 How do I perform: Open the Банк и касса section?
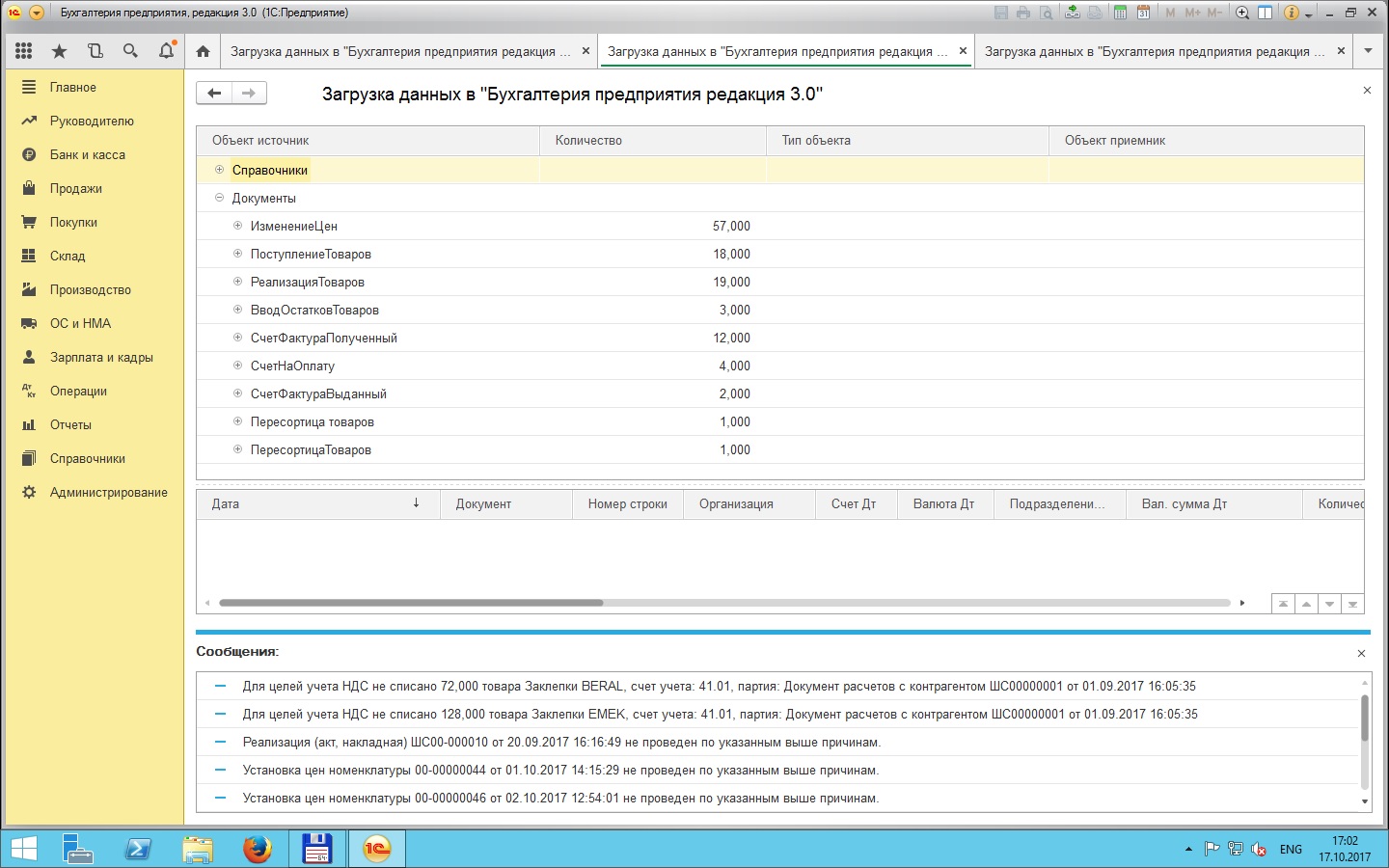(x=94, y=154)
